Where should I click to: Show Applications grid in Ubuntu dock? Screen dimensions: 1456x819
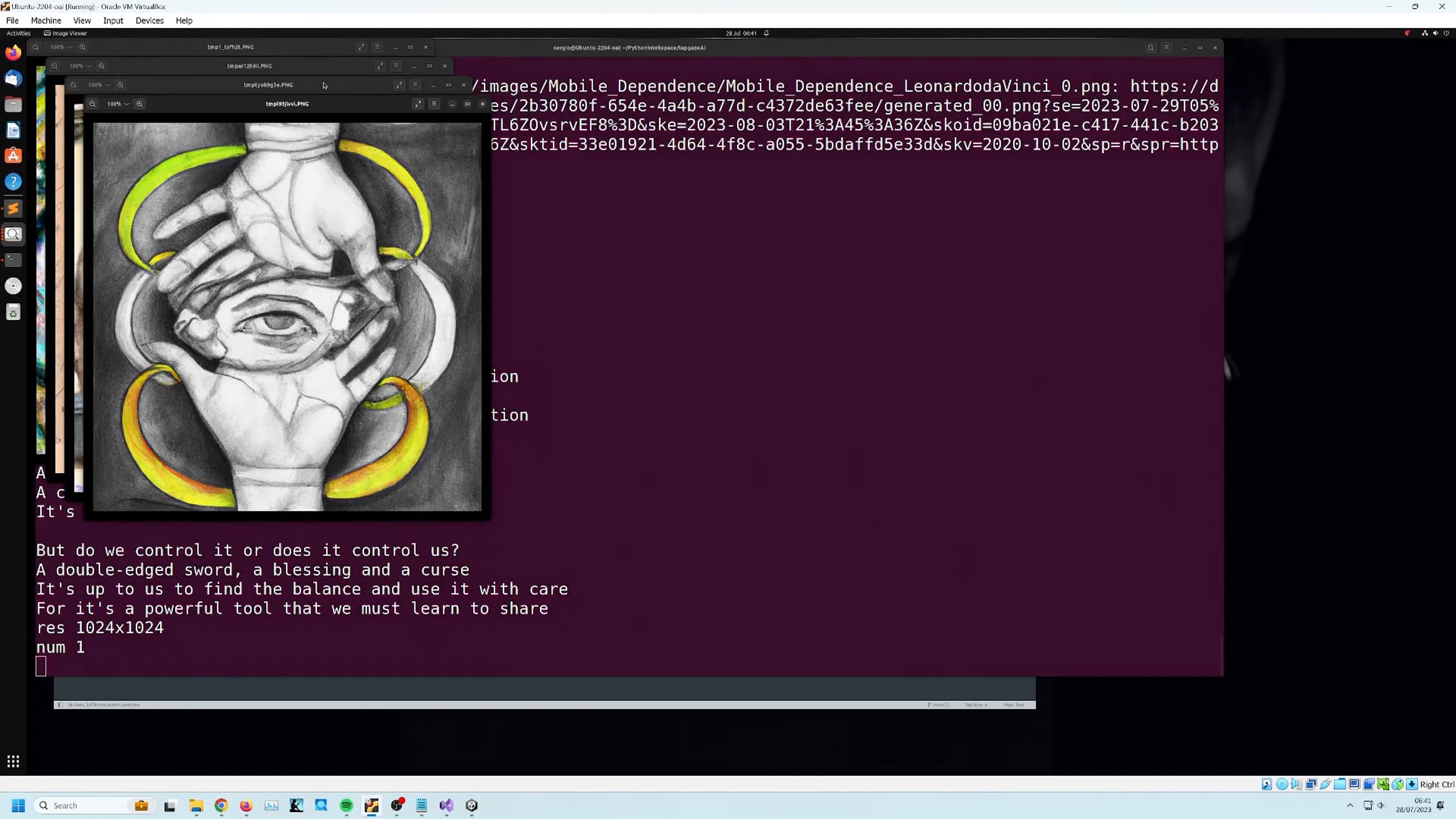point(13,761)
